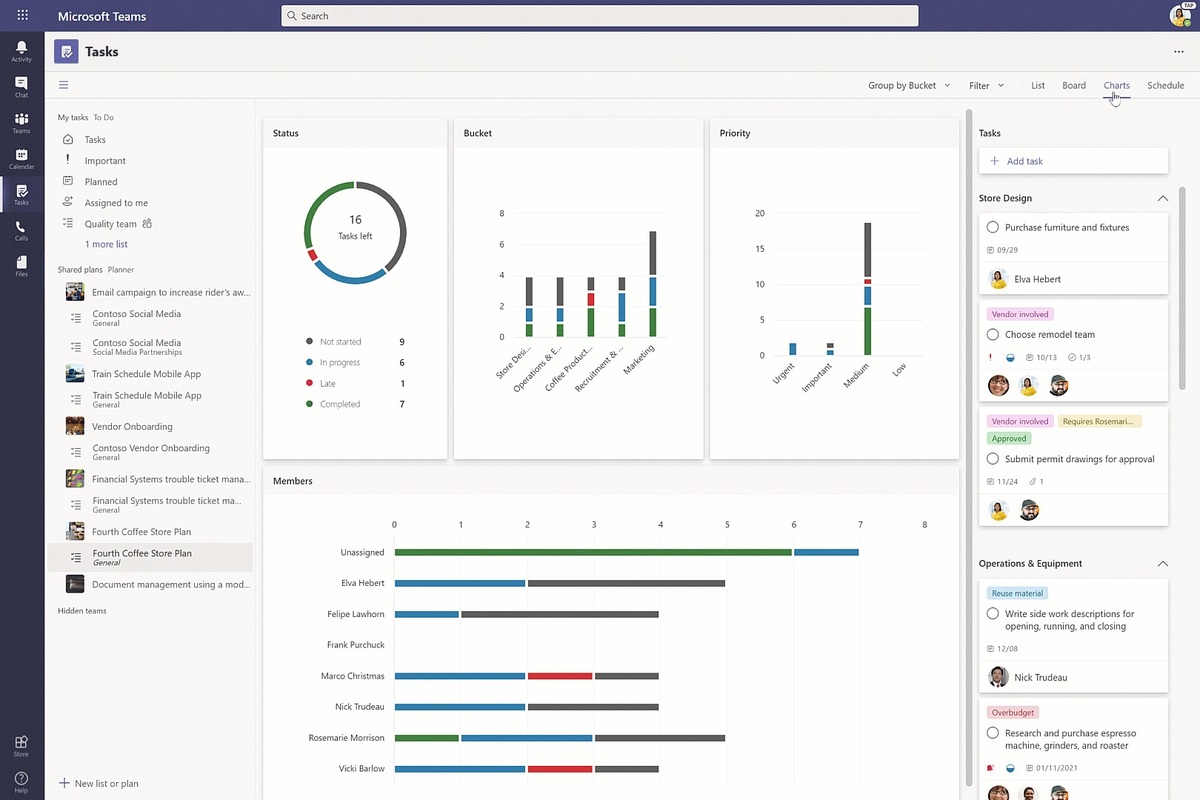Switch to the Schedule view tab

coord(1165,85)
